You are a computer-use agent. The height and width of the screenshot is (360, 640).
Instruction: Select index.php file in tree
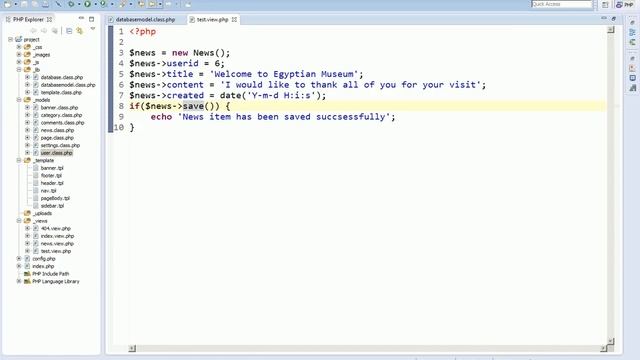[43, 266]
